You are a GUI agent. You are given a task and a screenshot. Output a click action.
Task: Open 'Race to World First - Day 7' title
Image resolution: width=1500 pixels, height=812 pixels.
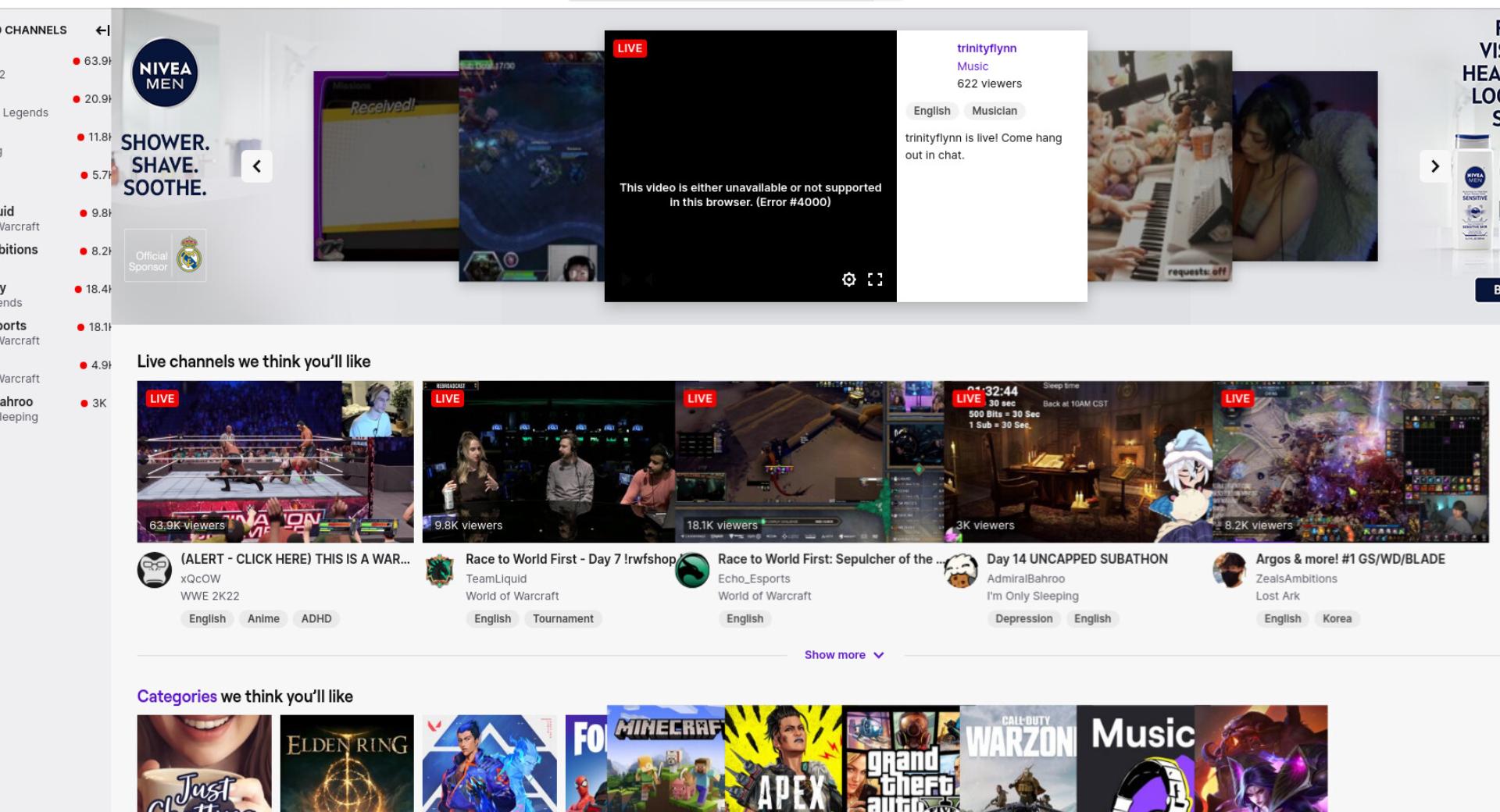570,559
